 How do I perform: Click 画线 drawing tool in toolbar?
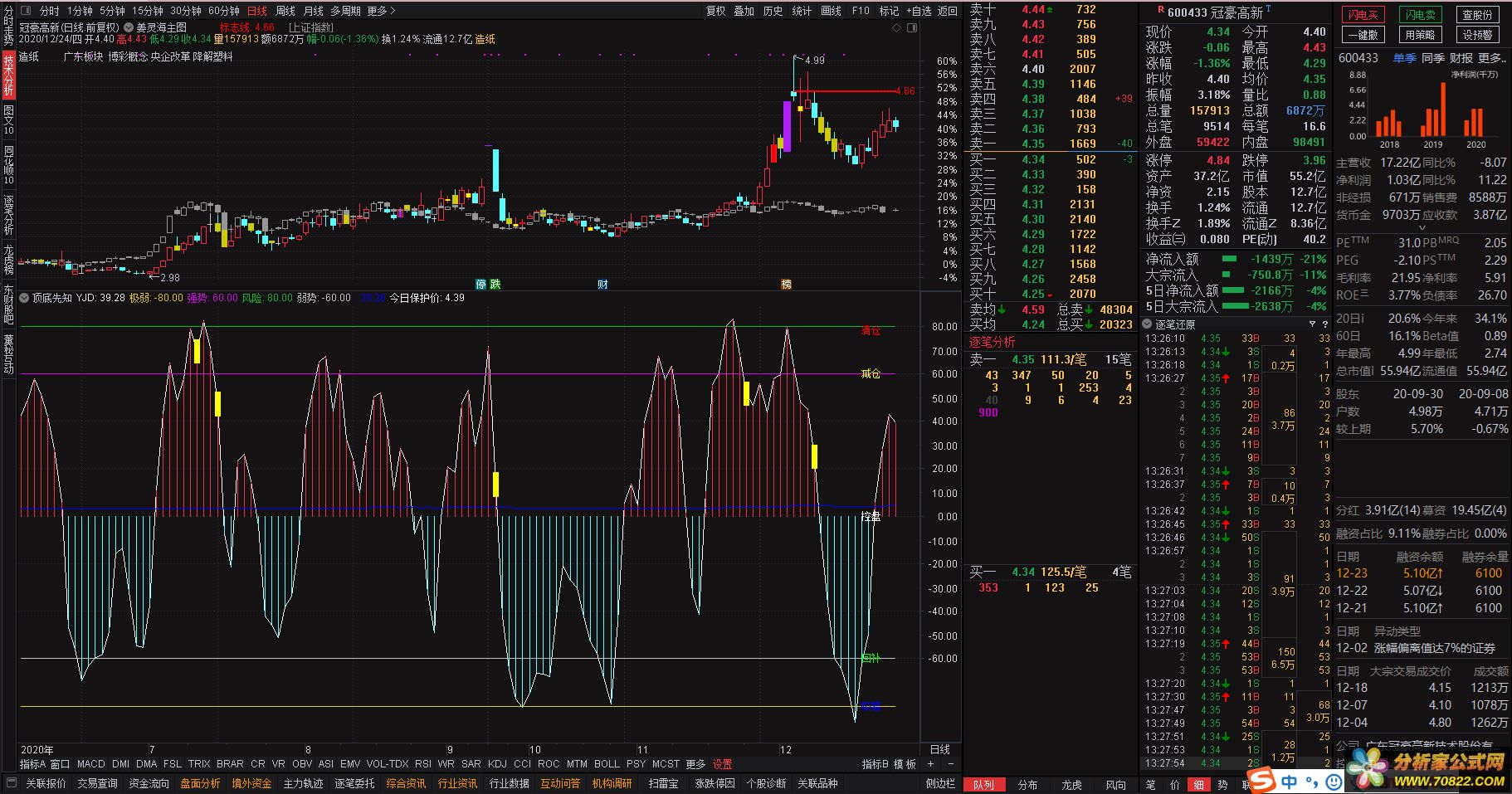[x=831, y=11]
